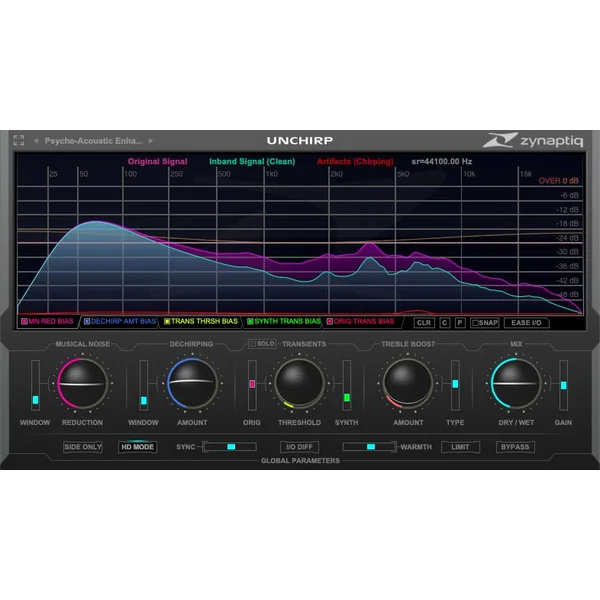Click the Musical Noise REDUCTION knob

pyautogui.click(x=82, y=383)
